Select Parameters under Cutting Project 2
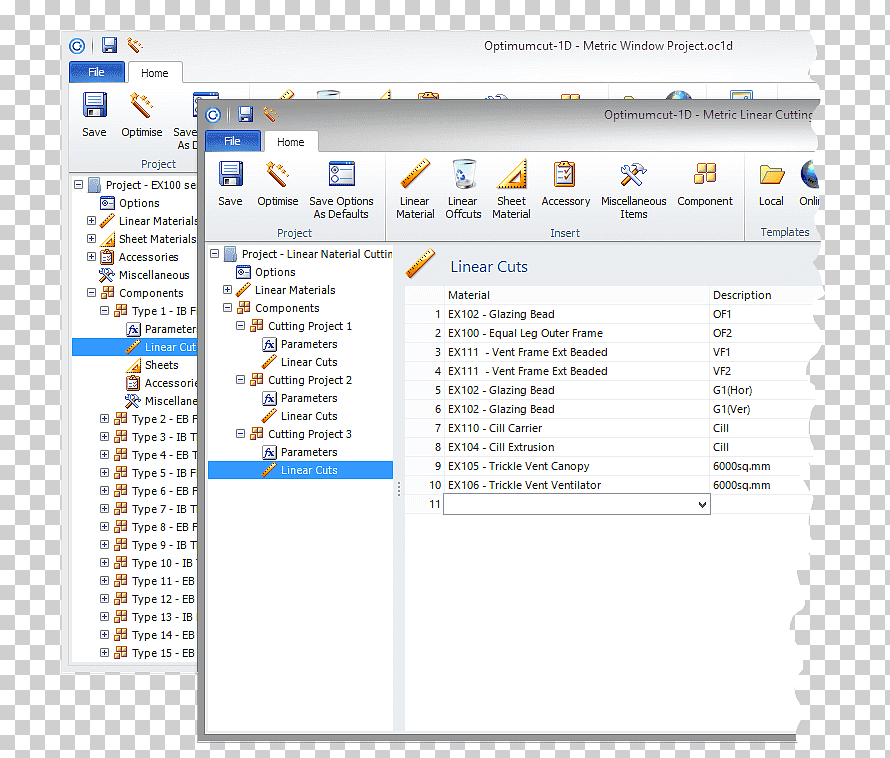 [x=309, y=399]
